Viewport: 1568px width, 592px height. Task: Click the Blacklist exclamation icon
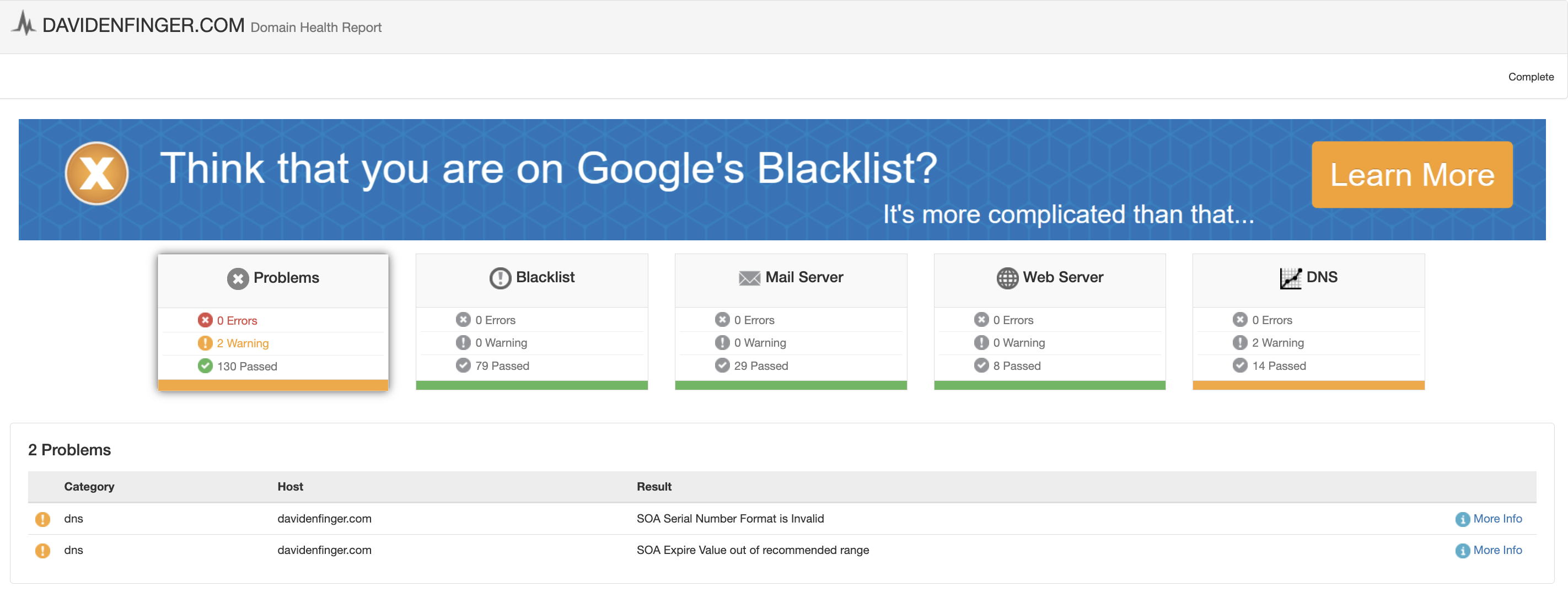pos(500,278)
